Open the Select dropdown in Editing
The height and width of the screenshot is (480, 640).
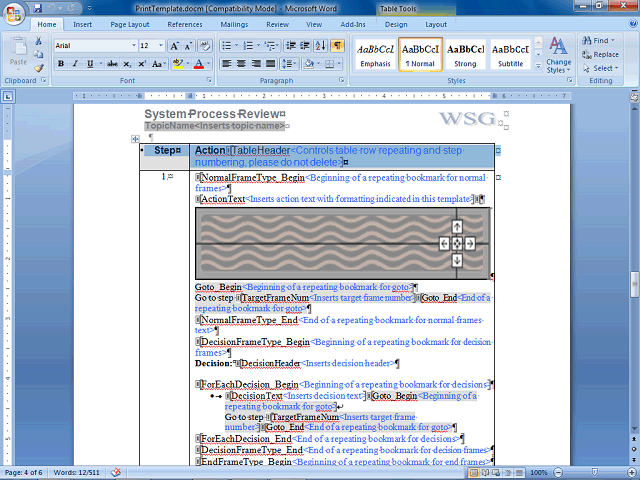[600, 68]
